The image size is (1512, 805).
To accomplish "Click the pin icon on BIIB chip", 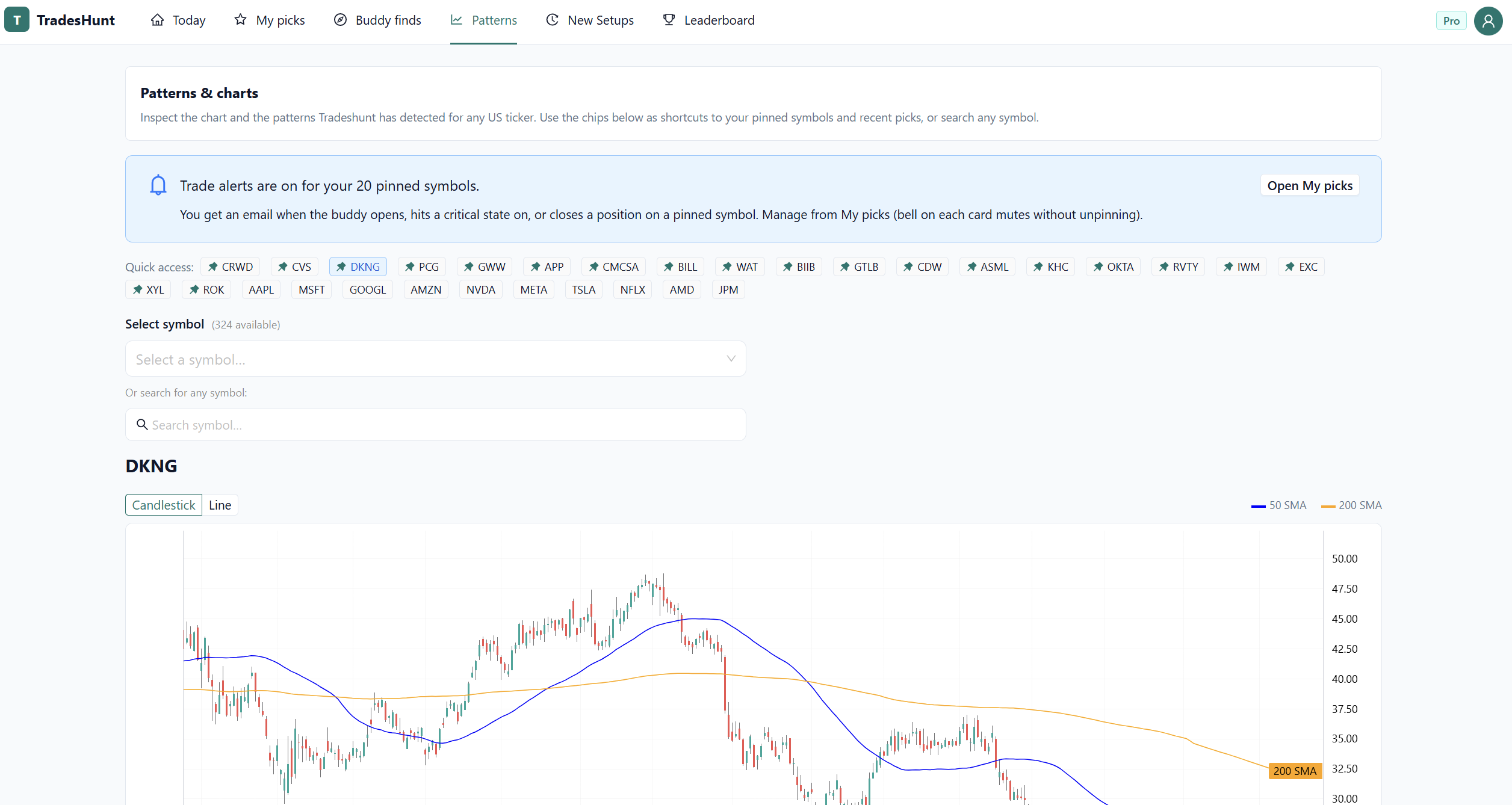I will pyautogui.click(x=788, y=267).
